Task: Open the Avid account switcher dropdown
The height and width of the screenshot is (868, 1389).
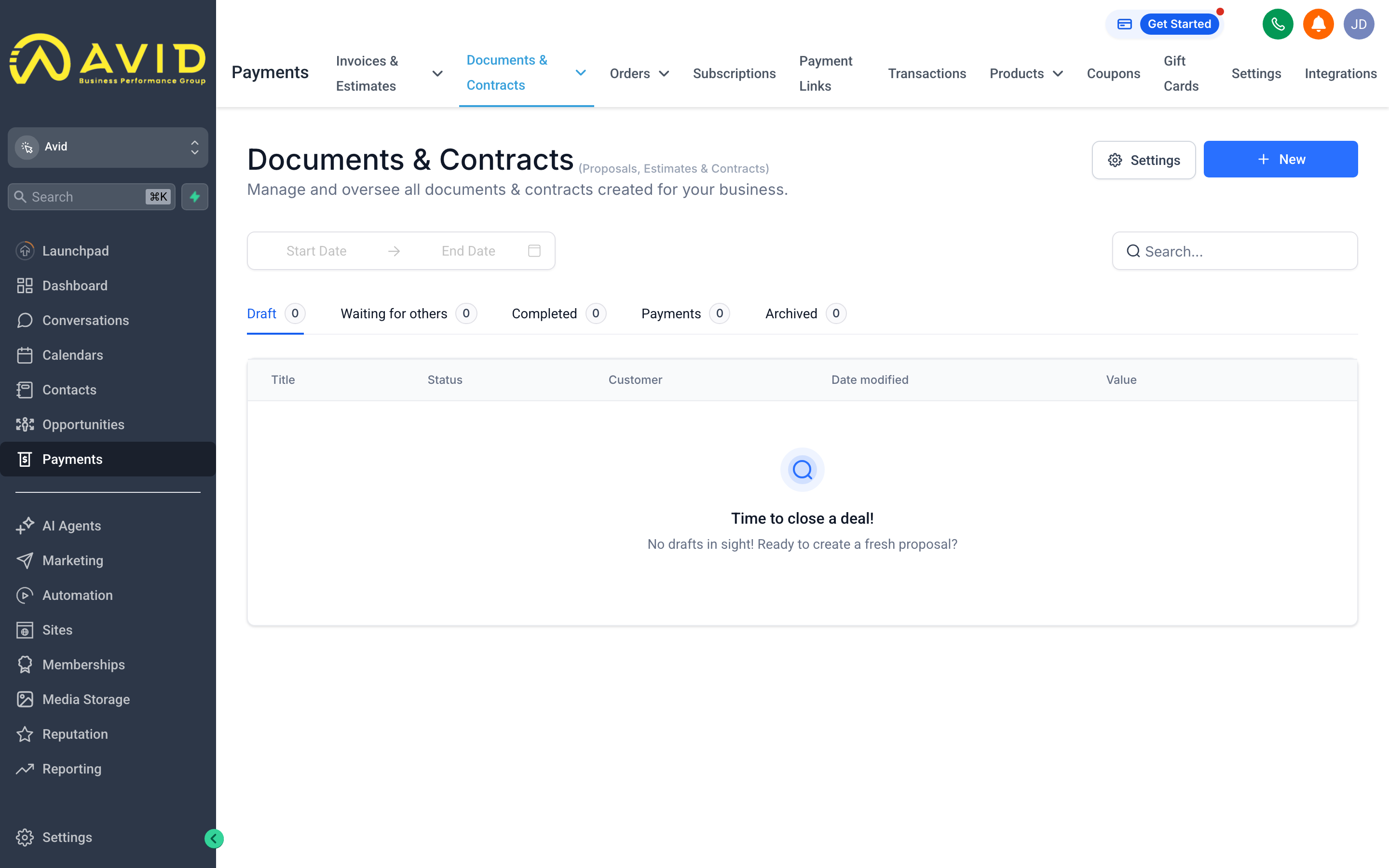Action: click(x=108, y=147)
